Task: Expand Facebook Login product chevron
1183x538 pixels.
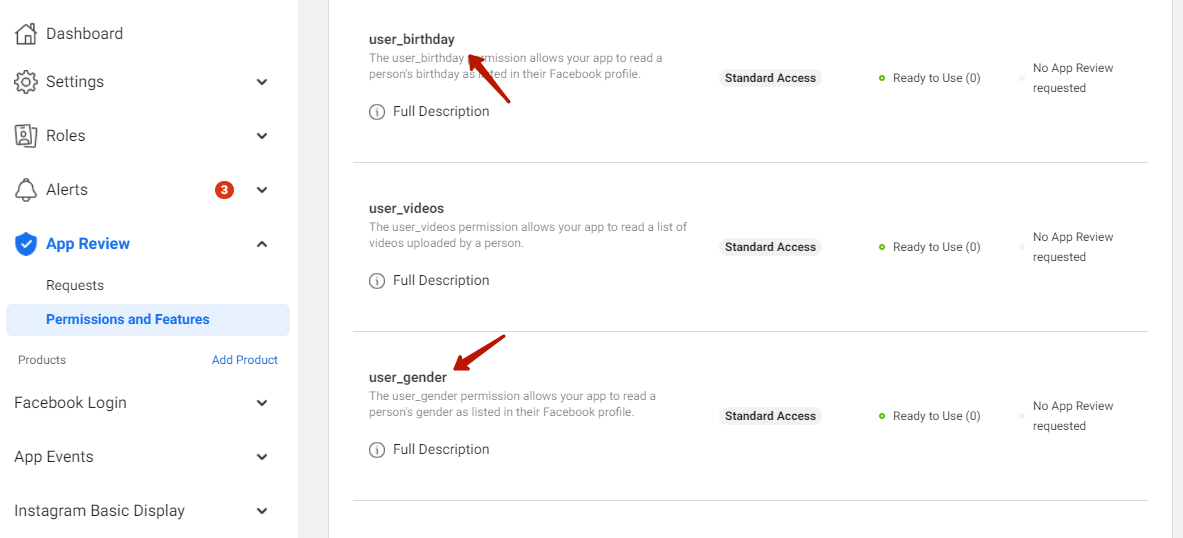Action: [x=262, y=403]
